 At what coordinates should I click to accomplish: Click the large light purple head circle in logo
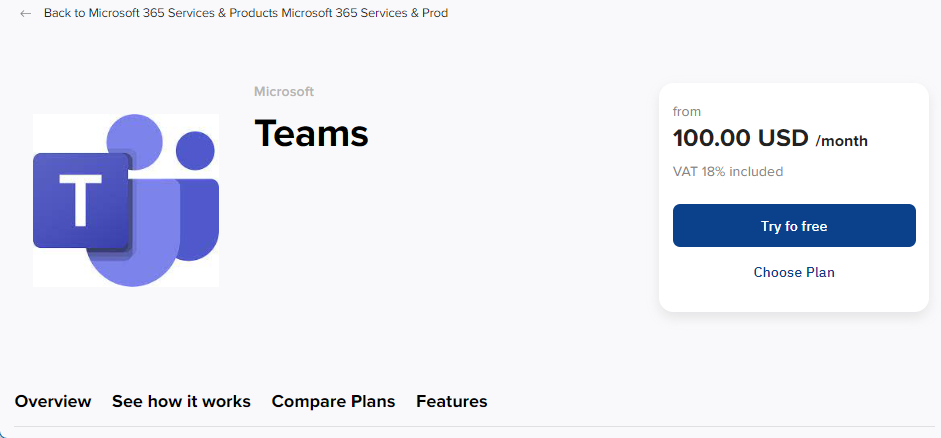[x=134, y=139]
